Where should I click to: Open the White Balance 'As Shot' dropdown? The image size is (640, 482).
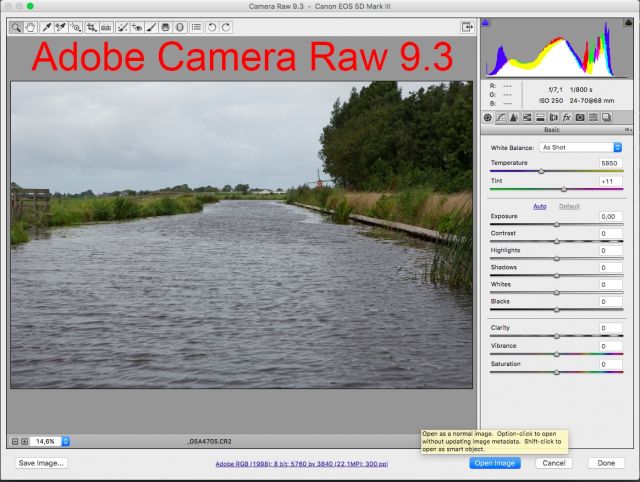point(580,147)
